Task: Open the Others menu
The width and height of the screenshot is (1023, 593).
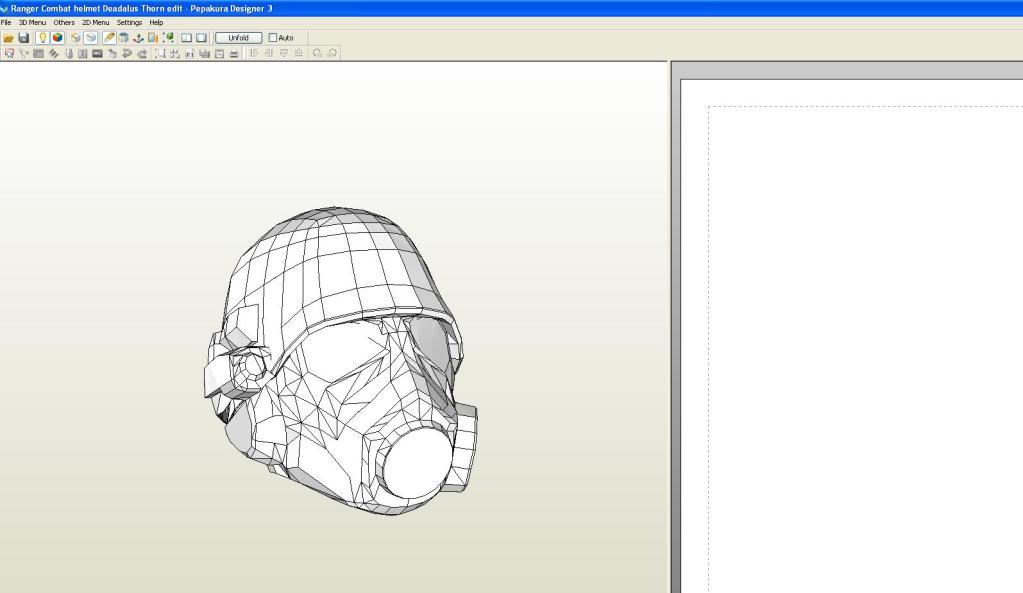Action: click(x=64, y=22)
